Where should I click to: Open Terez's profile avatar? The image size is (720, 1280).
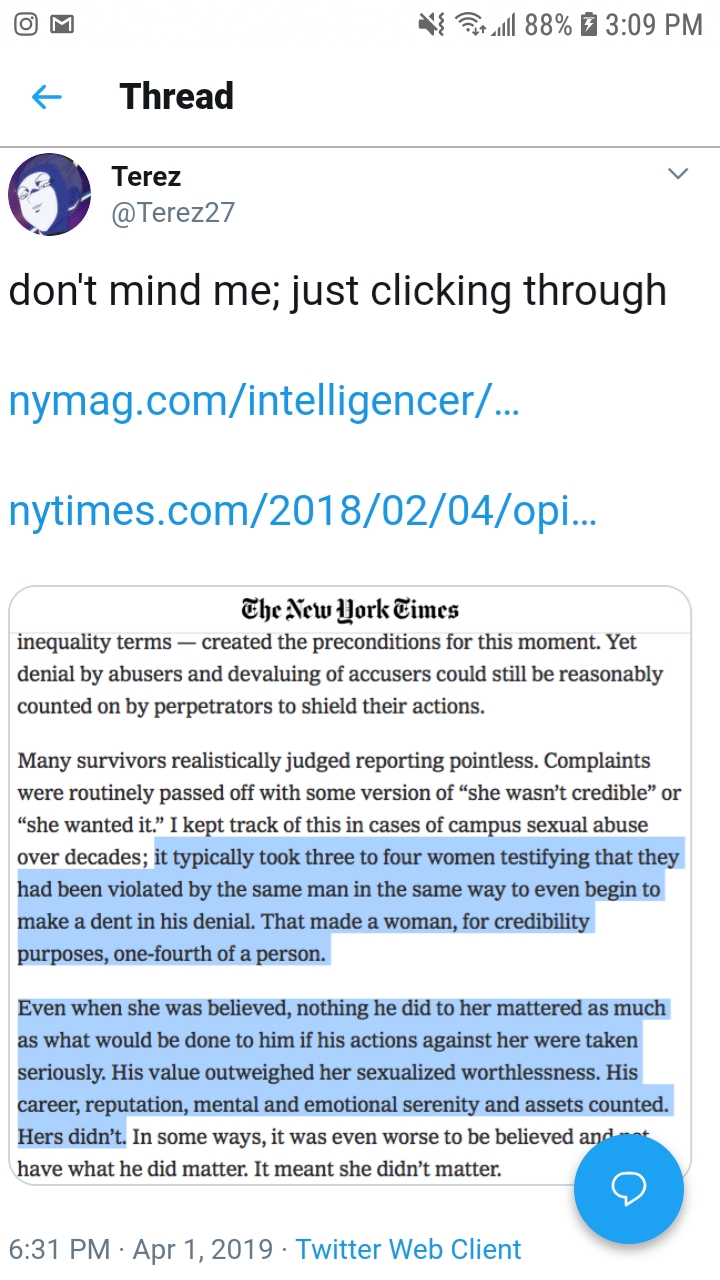50,194
